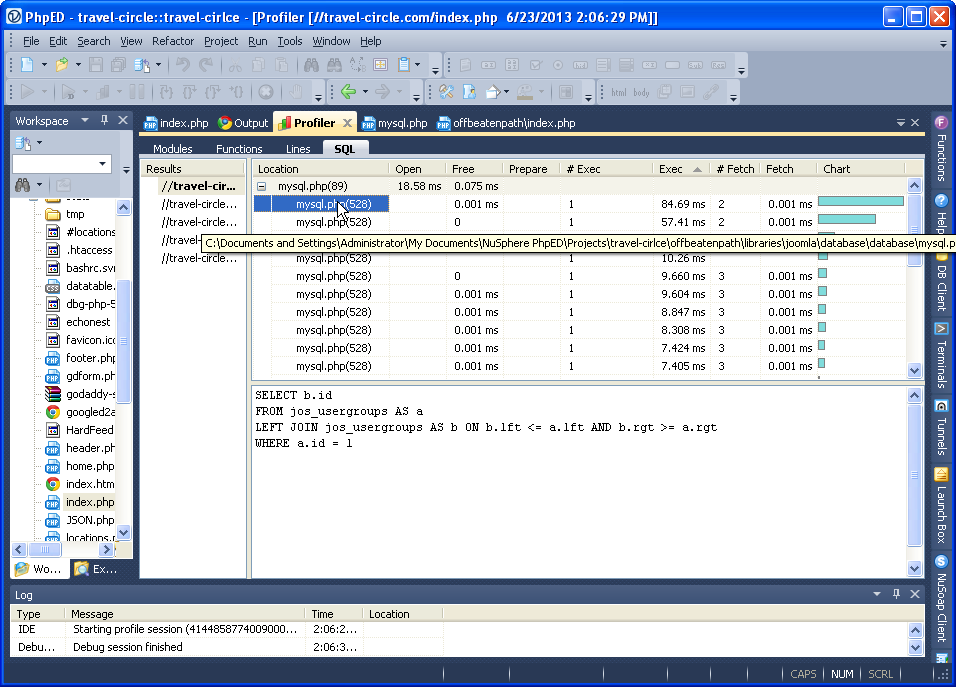Collapse the mysql.php(89) tree node
This screenshot has height=687, width=956.
(262, 186)
